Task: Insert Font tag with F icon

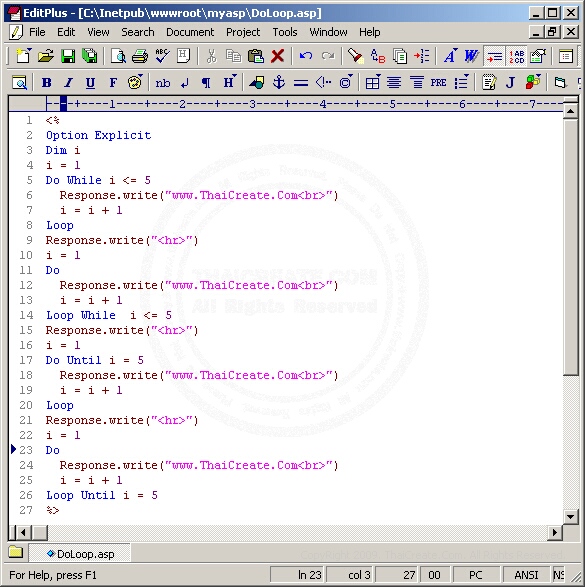Action: click(x=113, y=82)
